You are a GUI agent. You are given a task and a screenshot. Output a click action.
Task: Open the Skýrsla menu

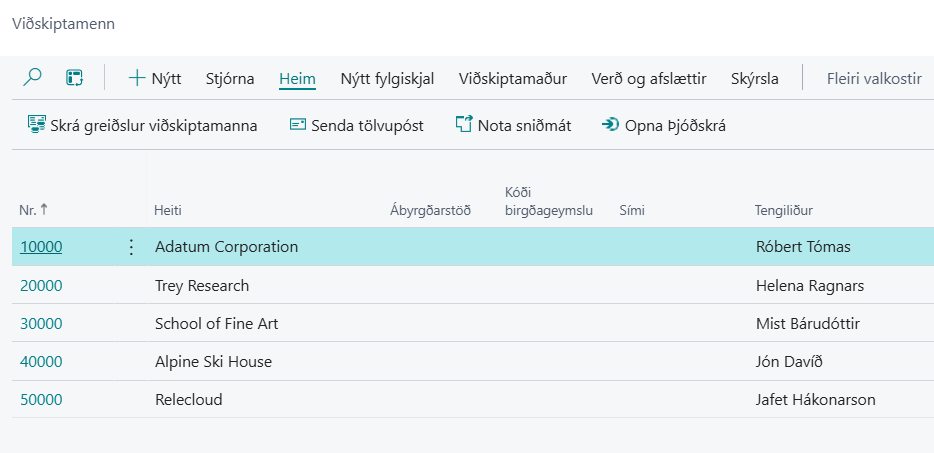click(754, 78)
